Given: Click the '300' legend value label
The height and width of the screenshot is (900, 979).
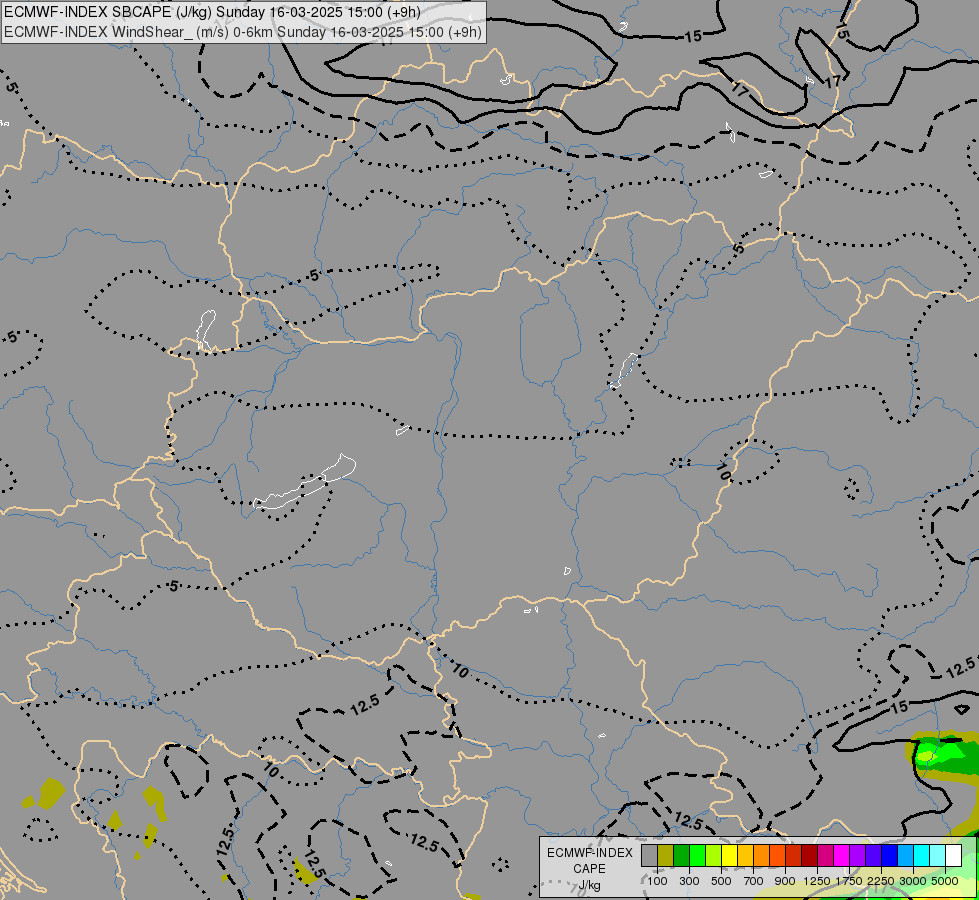Looking at the screenshot, I should point(689,881).
